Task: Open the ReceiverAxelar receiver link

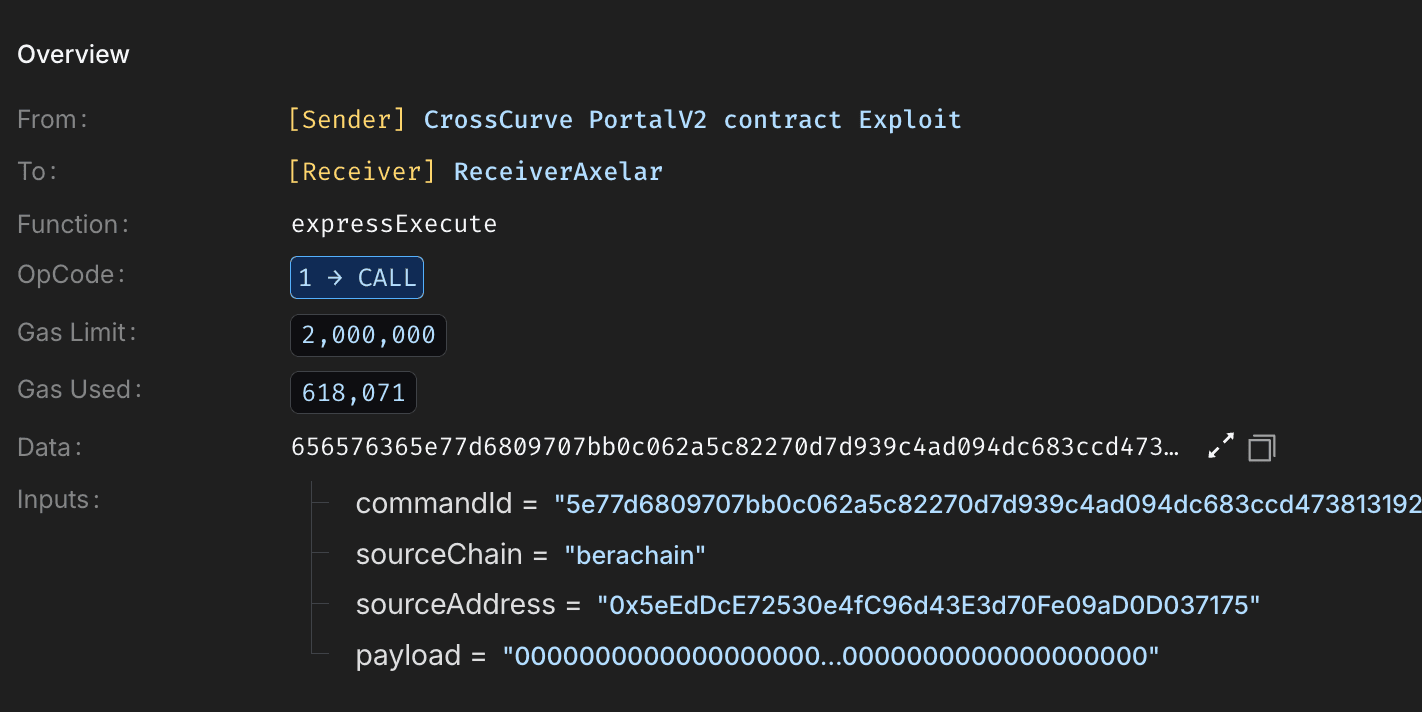Action: [557, 171]
